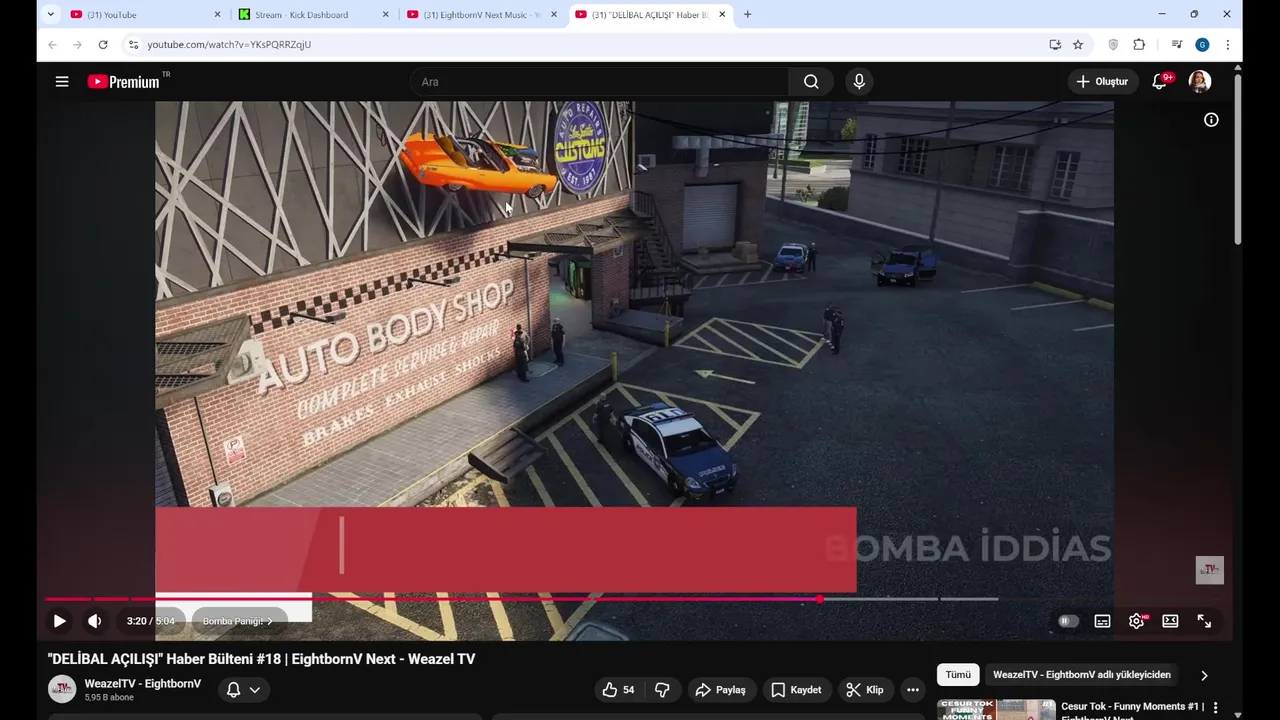Like the video with 54 likes
Image resolution: width=1280 pixels, height=720 pixels.
pyautogui.click(x=618, y=690)
